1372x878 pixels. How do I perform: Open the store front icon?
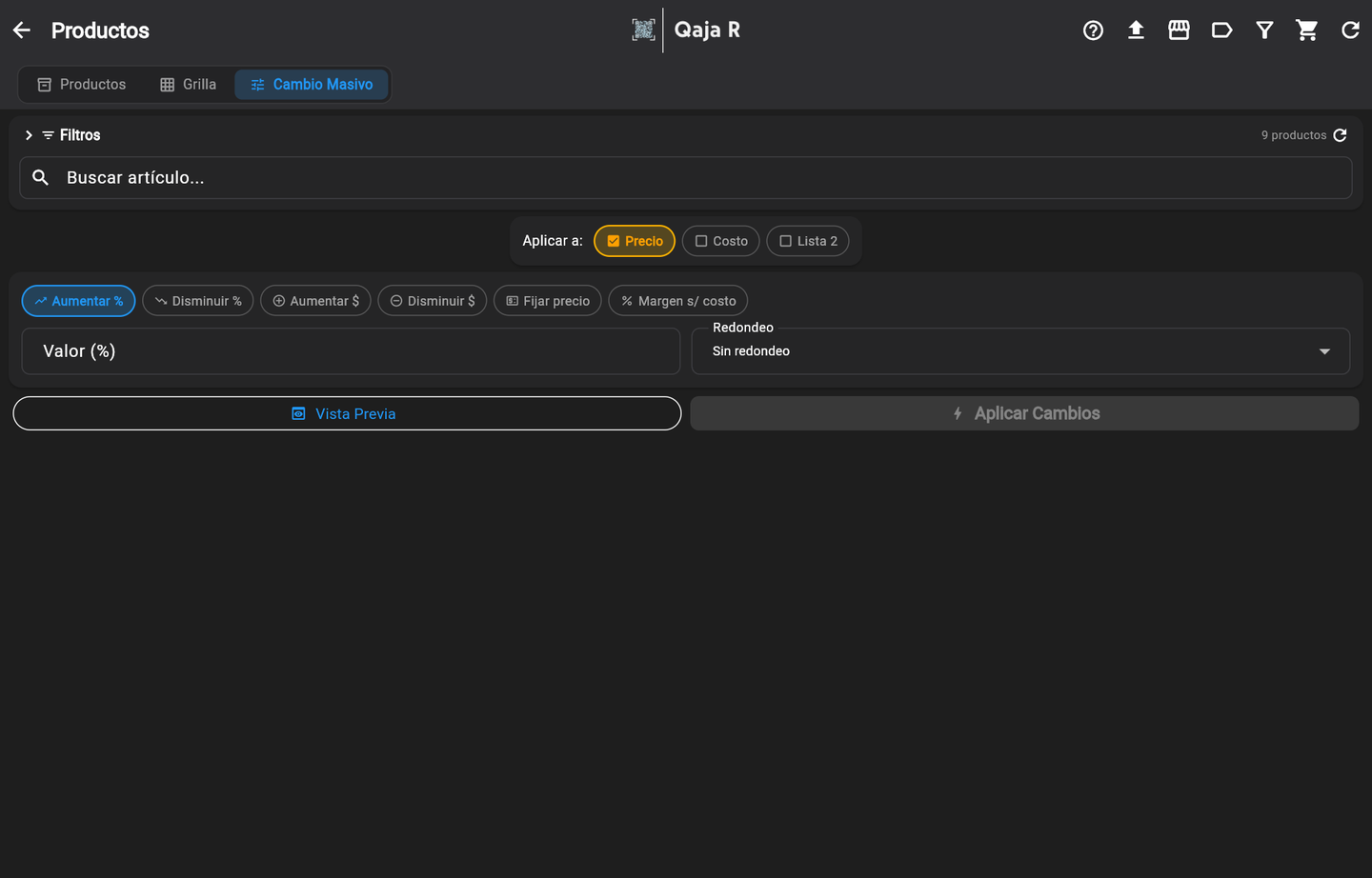click(1179, 30)
